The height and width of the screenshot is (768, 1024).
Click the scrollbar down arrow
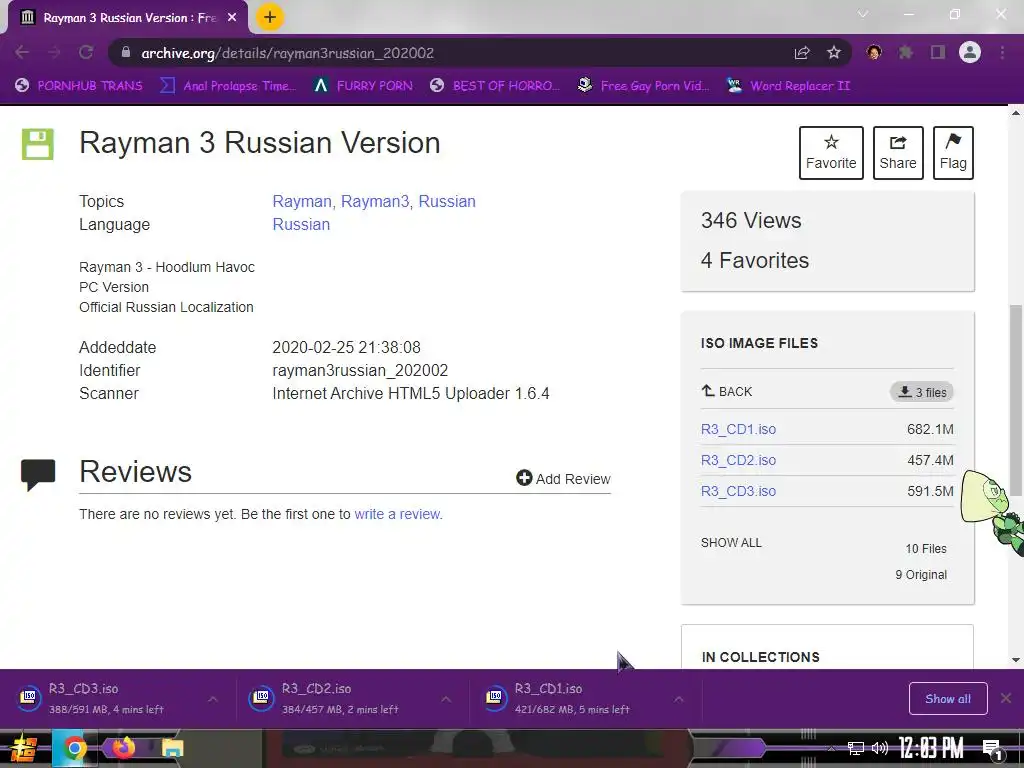[1016, 660]
